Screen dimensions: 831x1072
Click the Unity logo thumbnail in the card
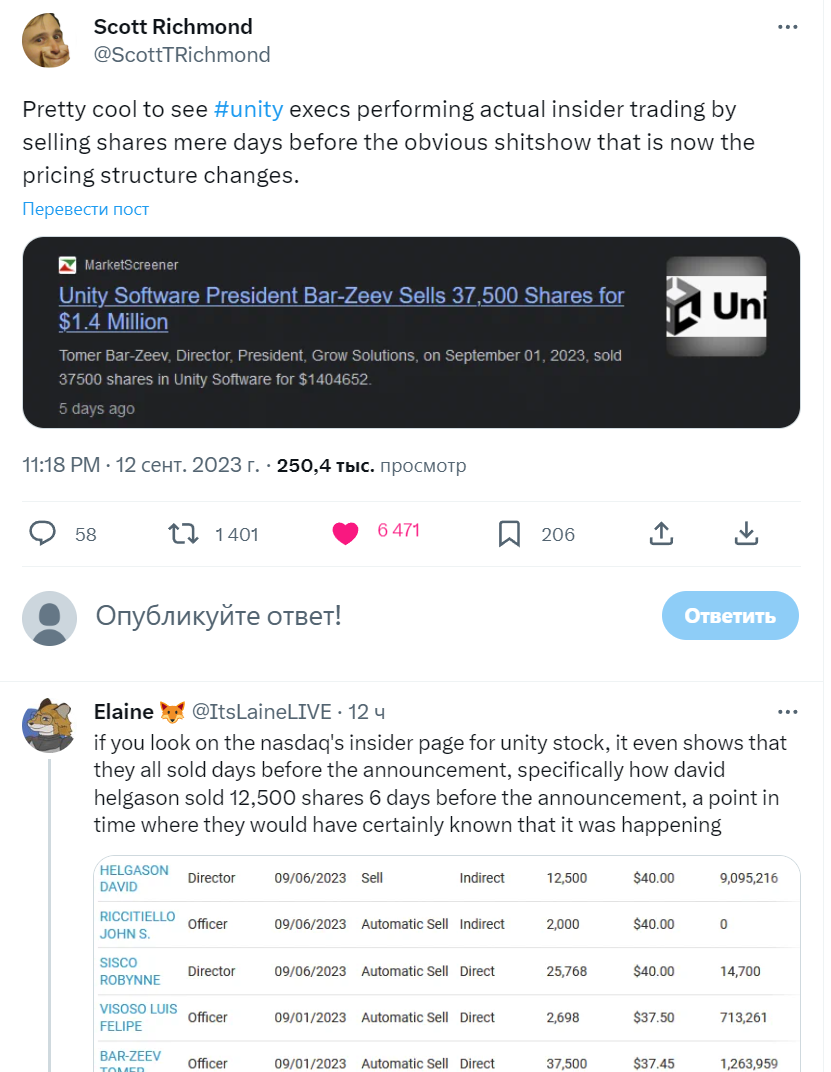pyautogui.click(x=716, y=306)
